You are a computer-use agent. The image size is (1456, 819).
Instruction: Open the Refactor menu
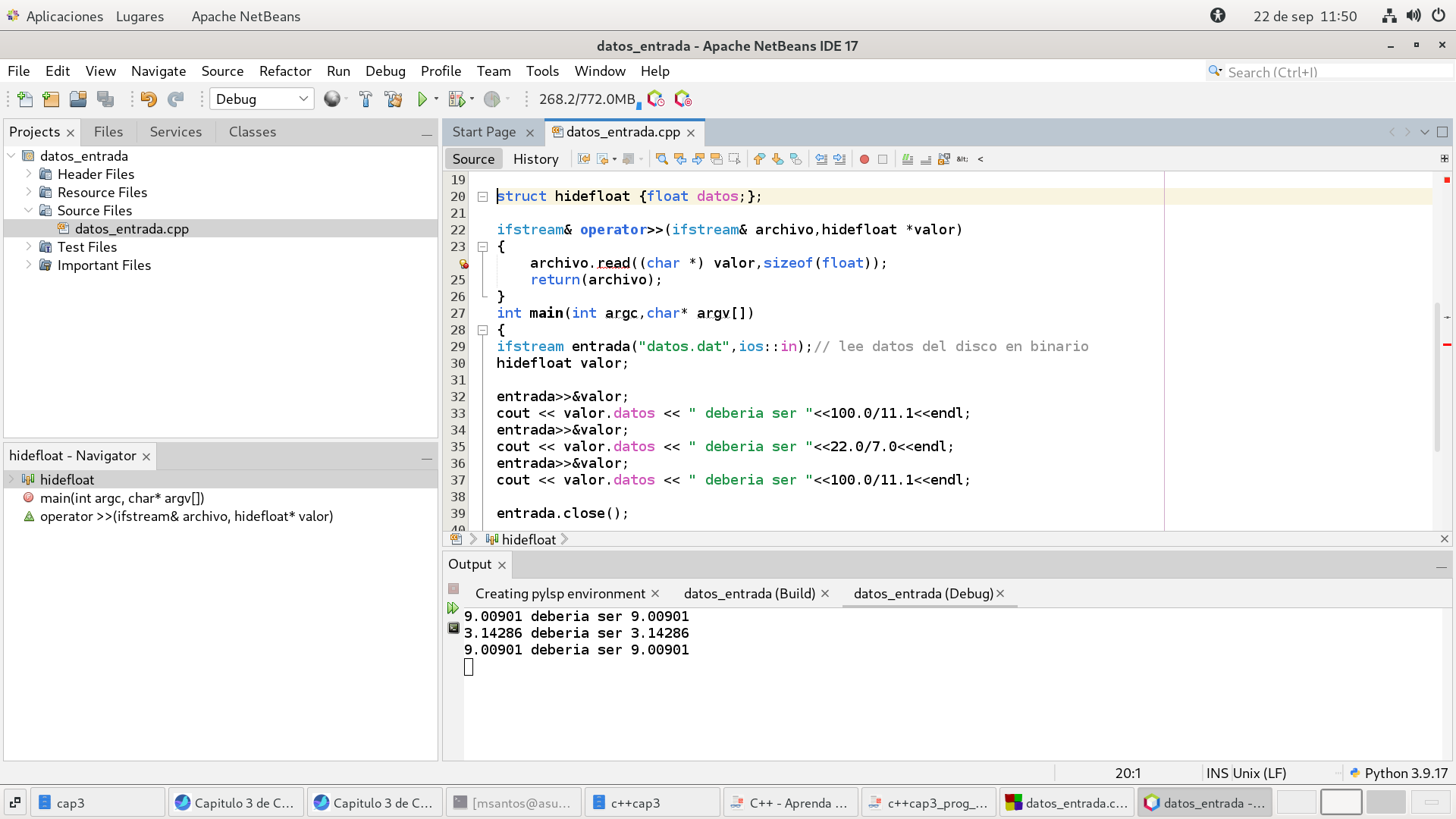285,71
